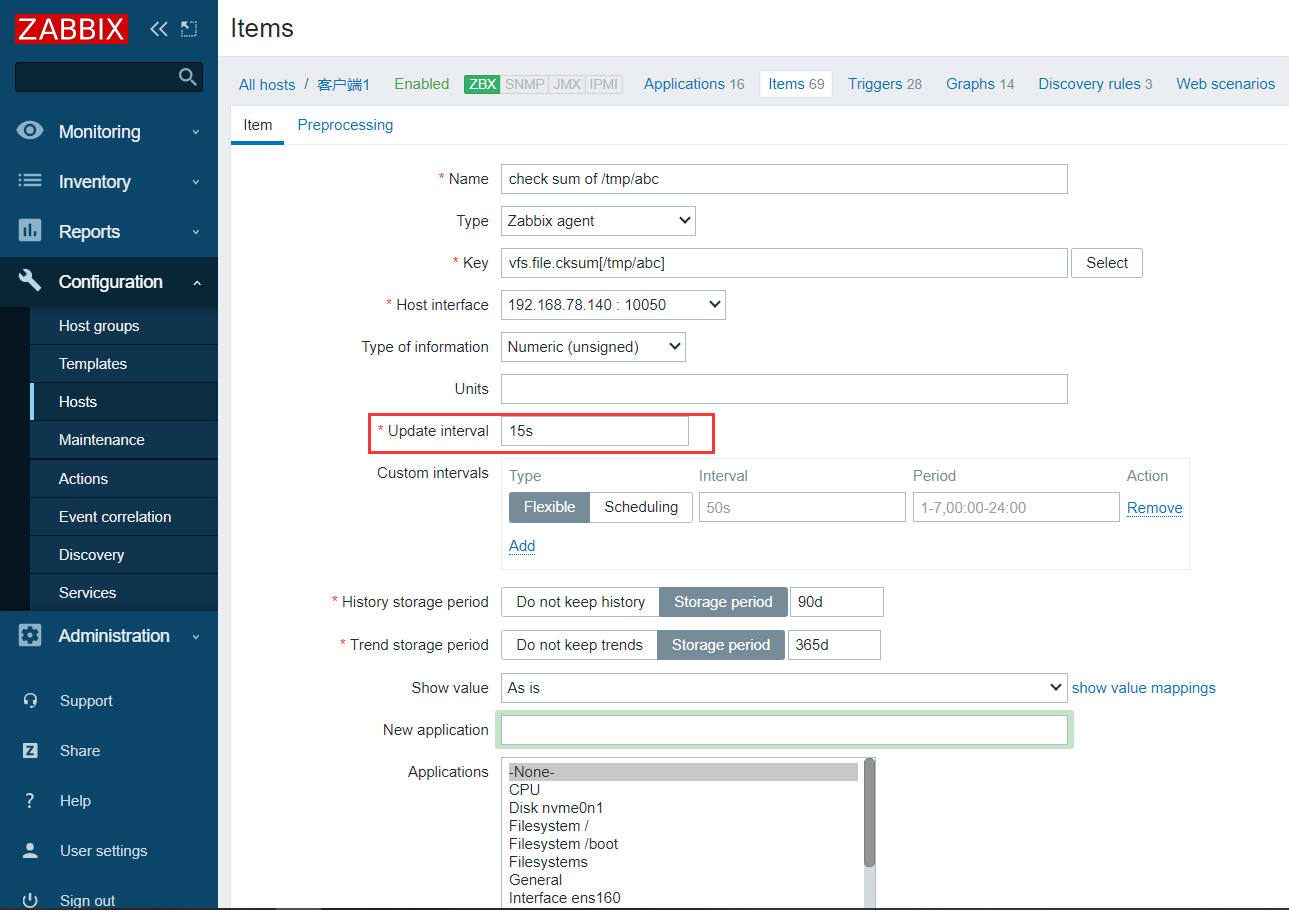Click the Support headset icon
This screenshot has height=910, width=1289.
(30, 701)
